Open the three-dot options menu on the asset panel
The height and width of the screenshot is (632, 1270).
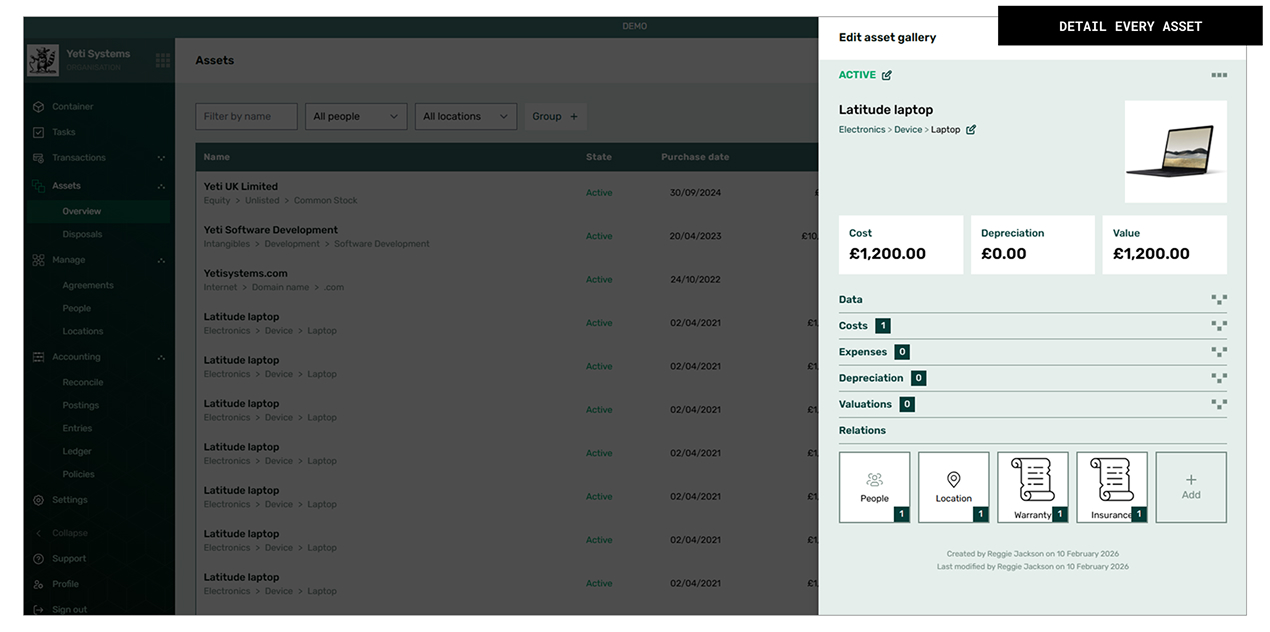click(x=1219, y=74)
